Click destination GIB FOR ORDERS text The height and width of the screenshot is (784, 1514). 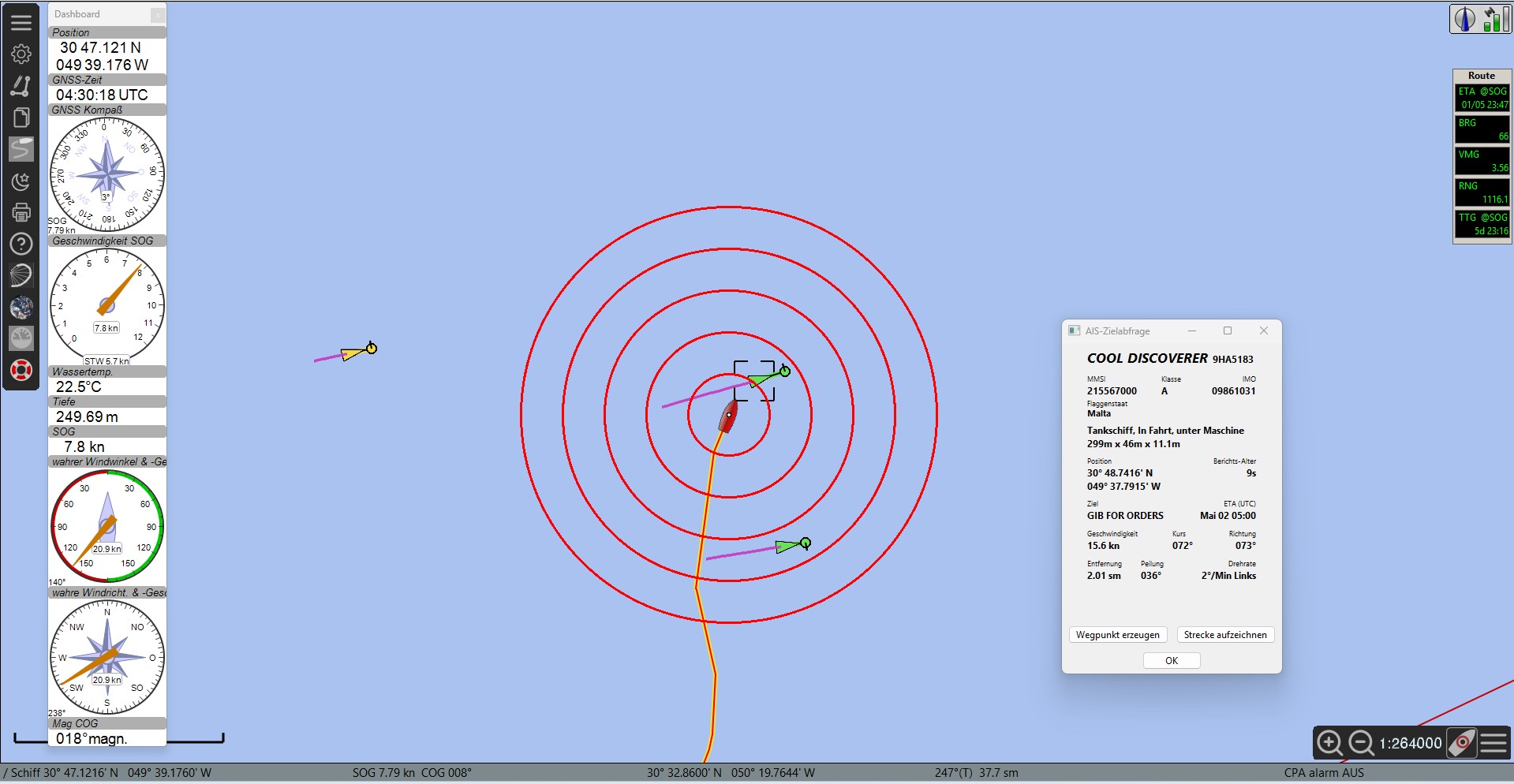pos(1125,516)
